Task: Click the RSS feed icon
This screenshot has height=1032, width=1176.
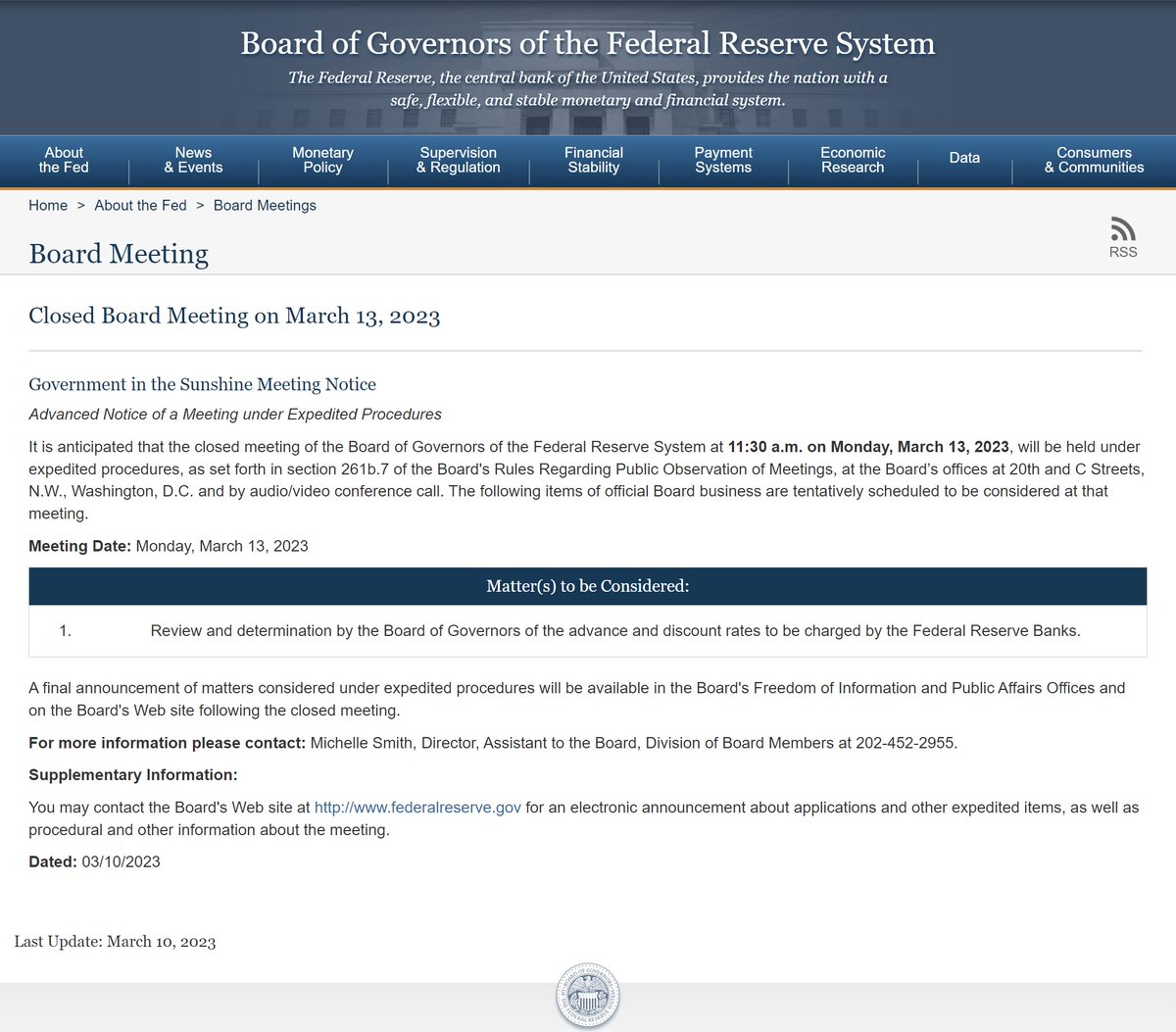Action: (1123, 229)
